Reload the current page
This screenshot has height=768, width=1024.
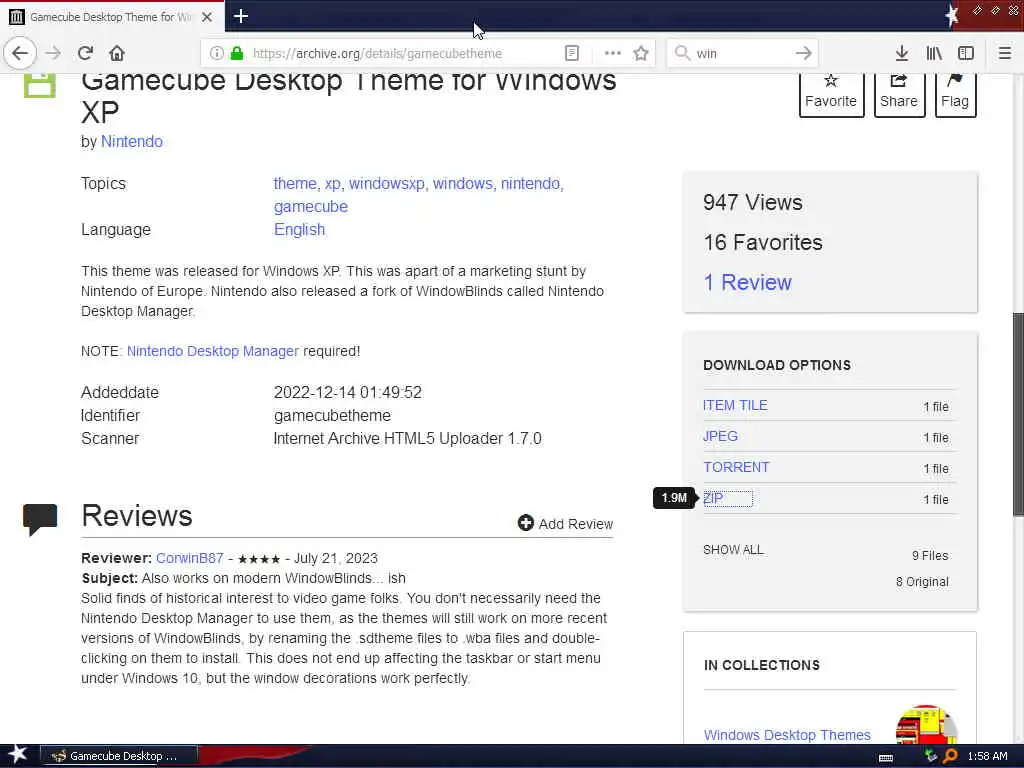coord(85,53)
